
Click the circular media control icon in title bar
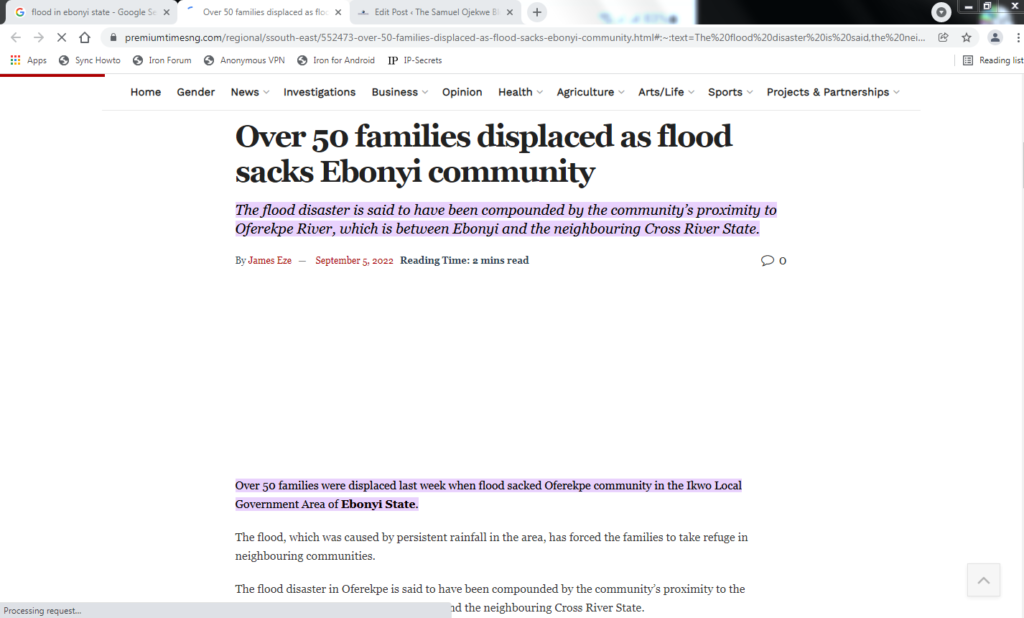click(x=941, y=12)
